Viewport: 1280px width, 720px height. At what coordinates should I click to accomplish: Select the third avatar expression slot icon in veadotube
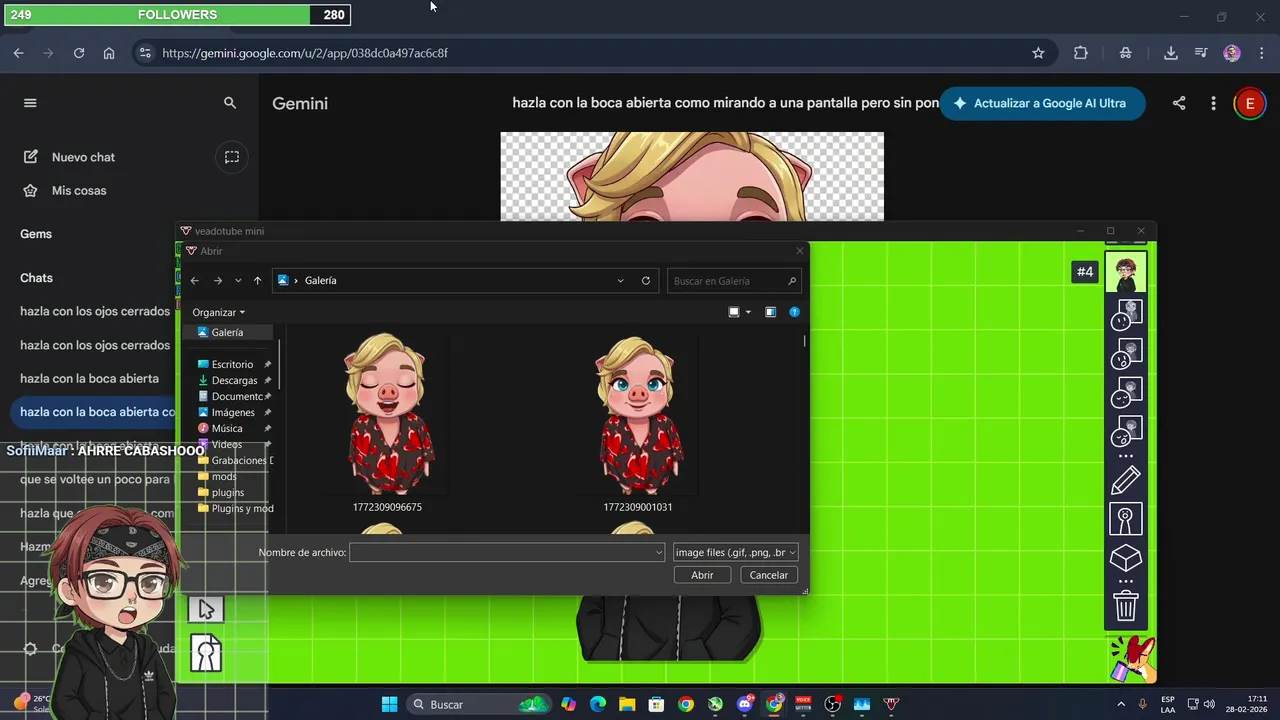(1126, 392)
